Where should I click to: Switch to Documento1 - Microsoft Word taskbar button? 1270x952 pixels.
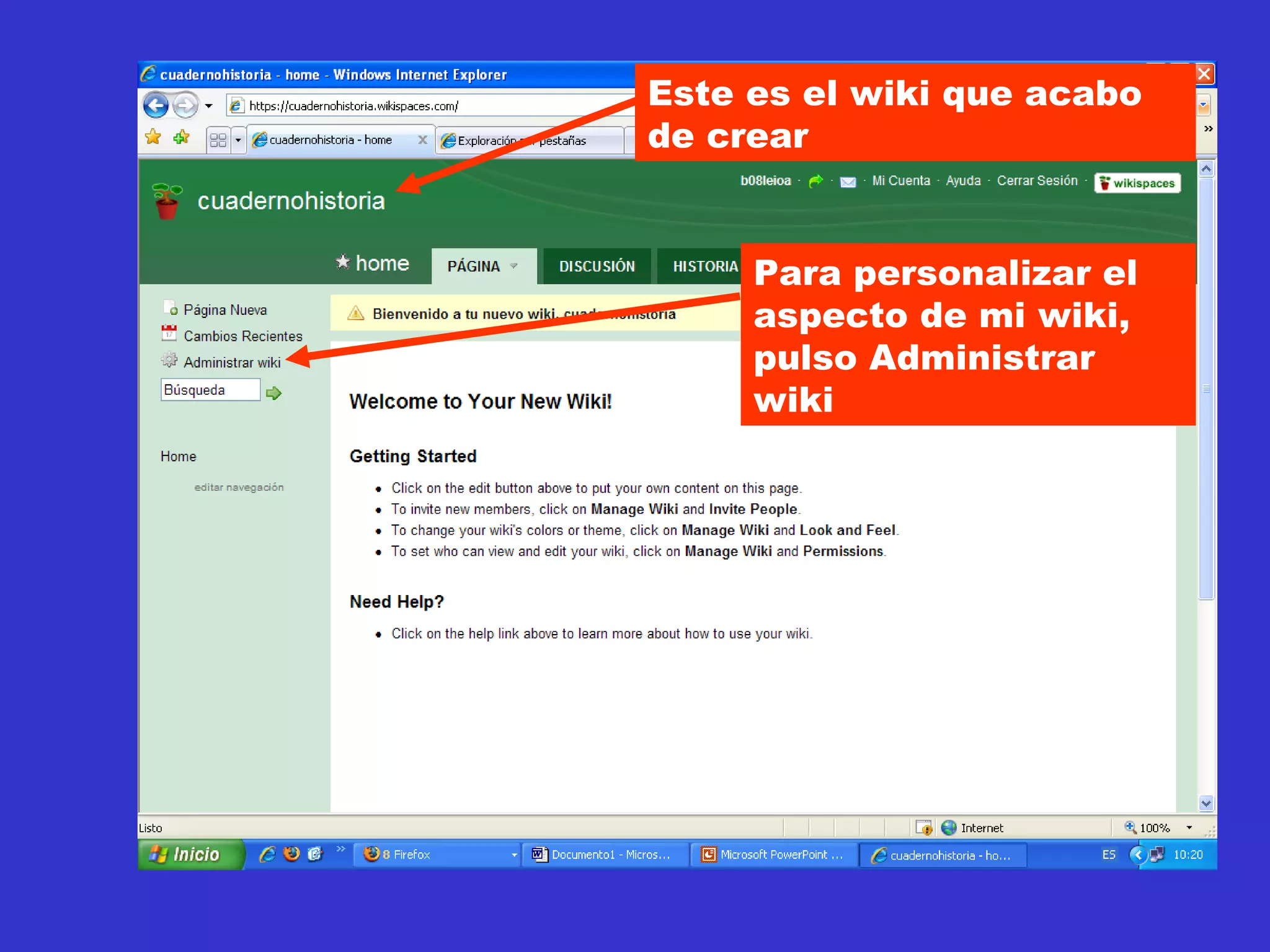coord(605,855)
